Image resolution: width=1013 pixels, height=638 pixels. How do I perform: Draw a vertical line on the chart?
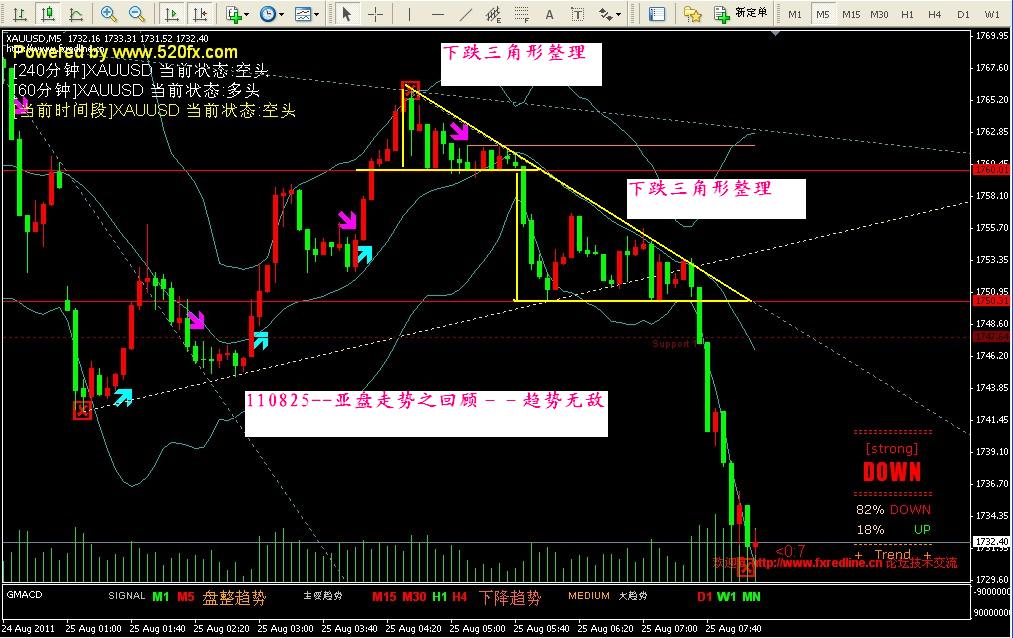(408, 14)
